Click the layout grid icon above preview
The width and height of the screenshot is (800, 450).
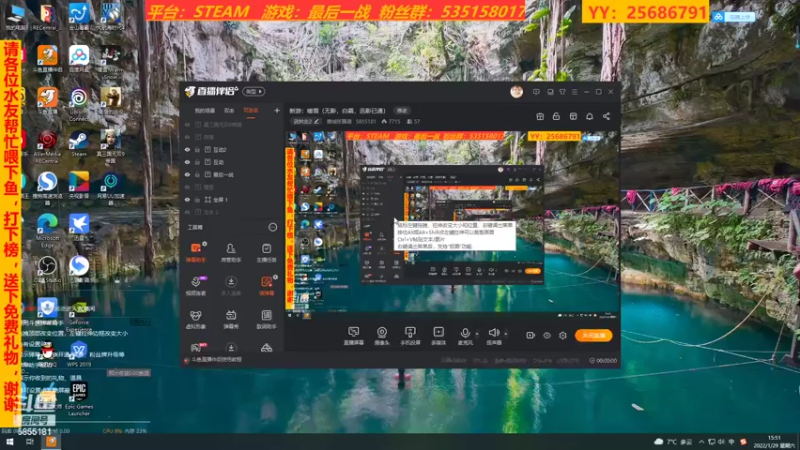[573, 117]
